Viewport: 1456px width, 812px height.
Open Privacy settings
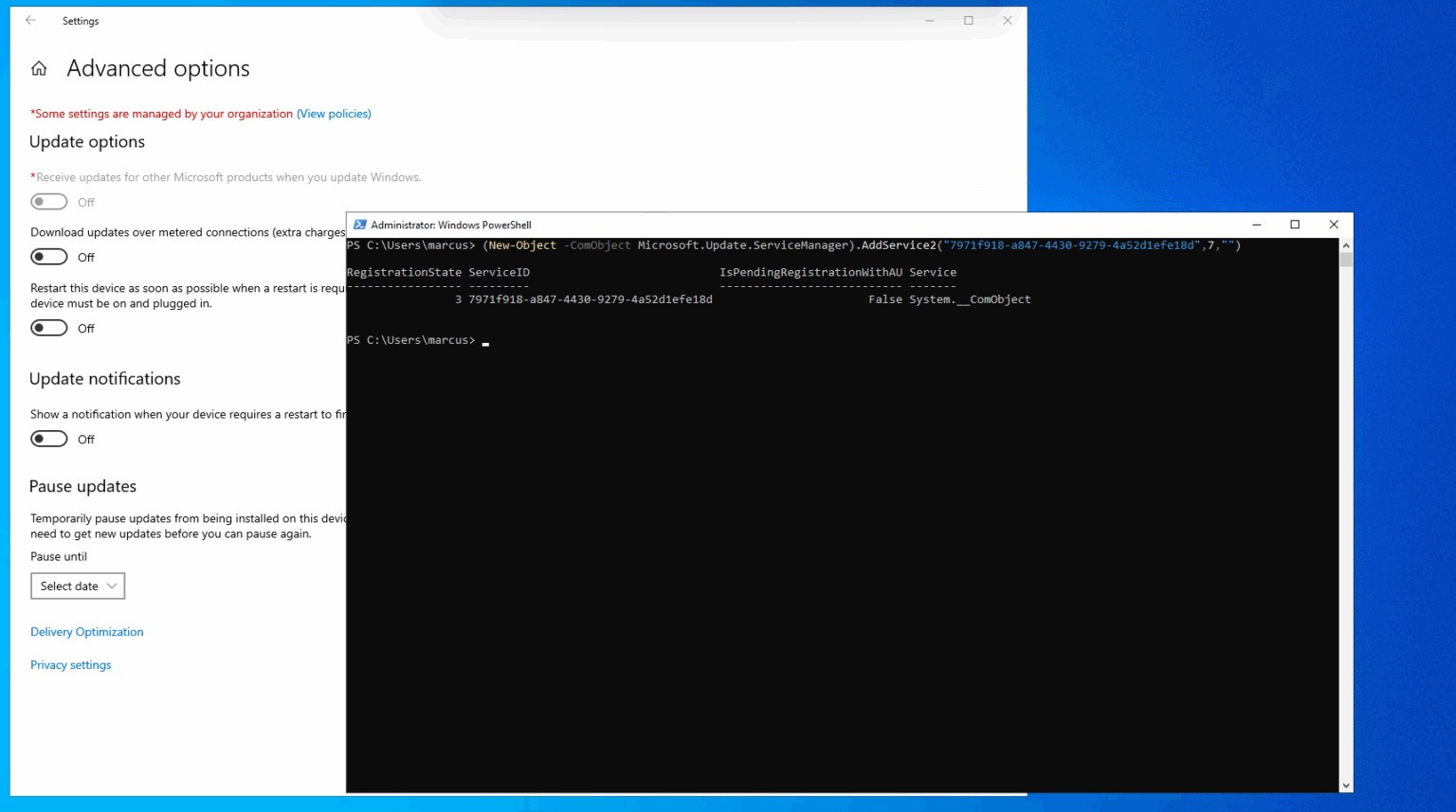[x=70, y=664]
